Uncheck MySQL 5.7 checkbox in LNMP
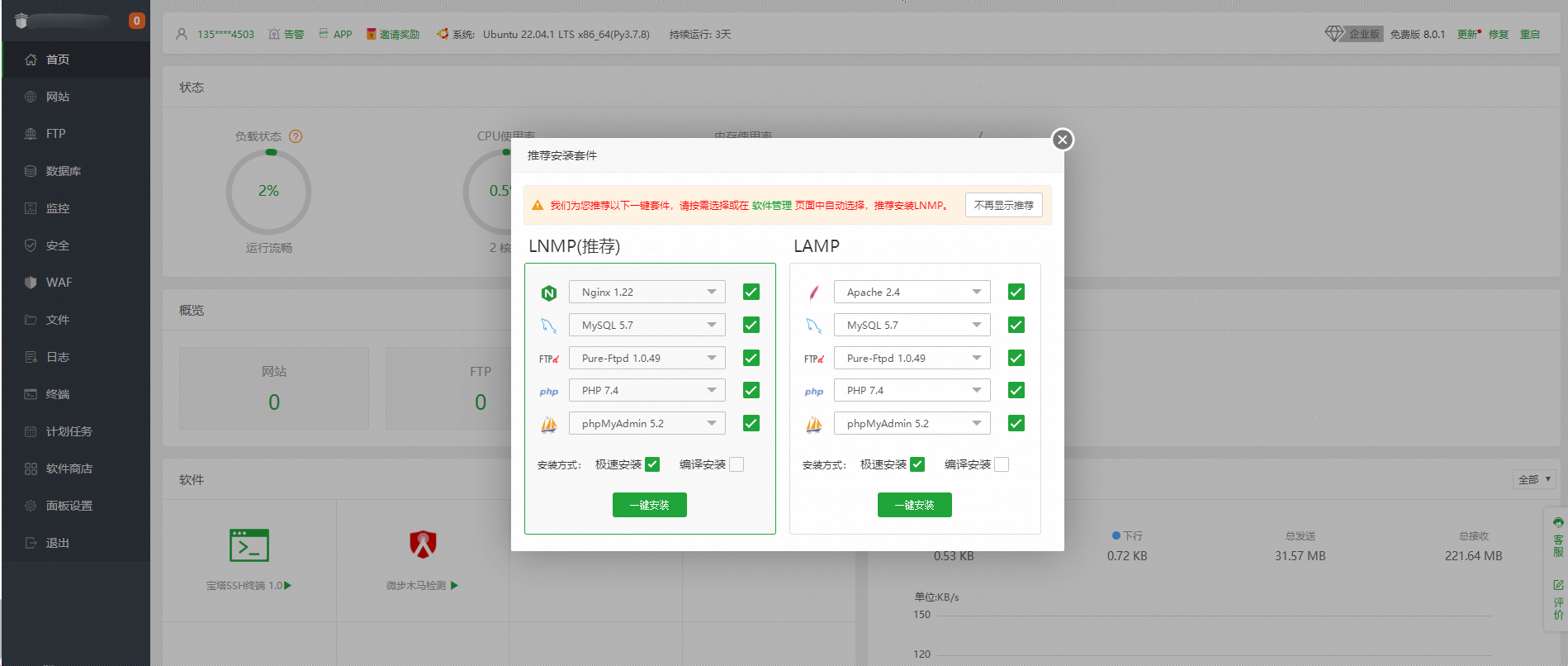The height and width of the screenshot is (666, 1568). click(751, 325)
